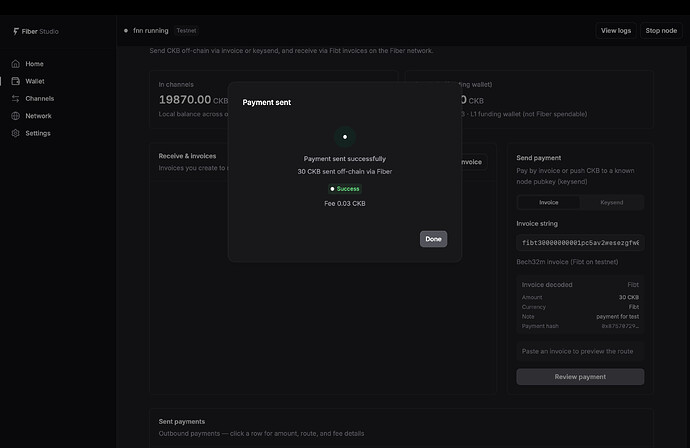
Task: Click Review payment button
Action: [580, 377]
